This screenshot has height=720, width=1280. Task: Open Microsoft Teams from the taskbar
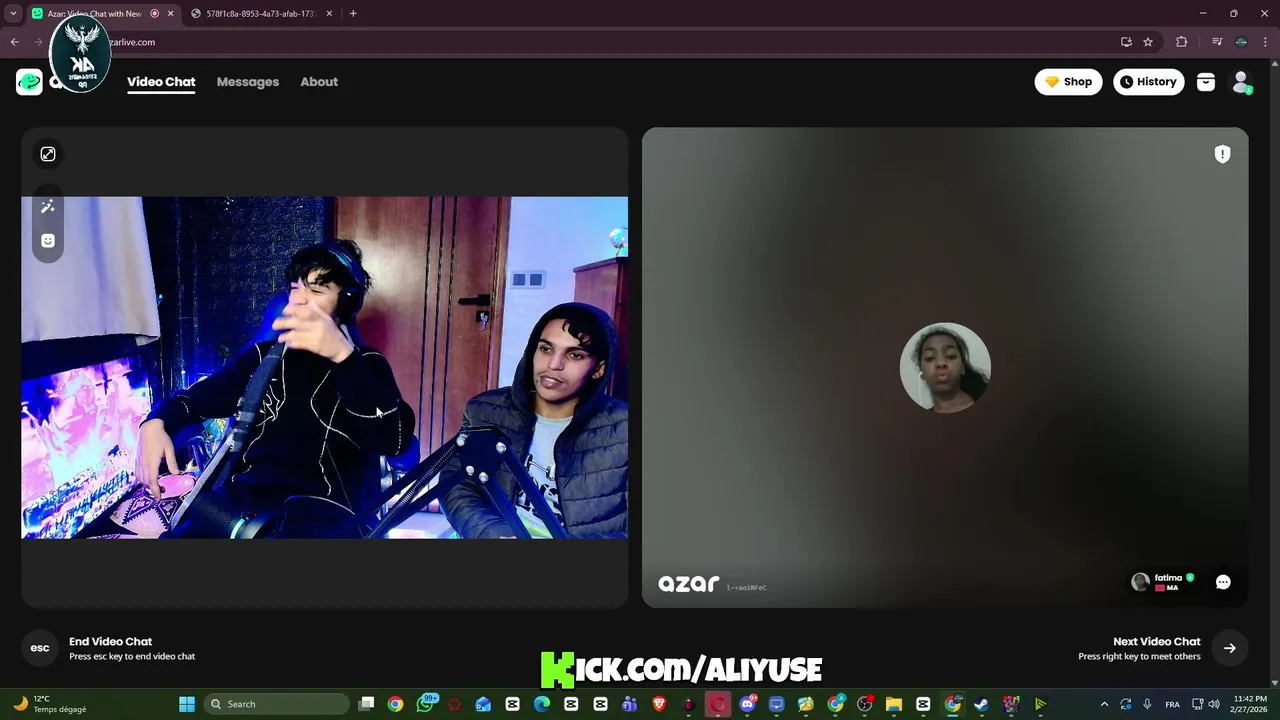click(630, 704)
